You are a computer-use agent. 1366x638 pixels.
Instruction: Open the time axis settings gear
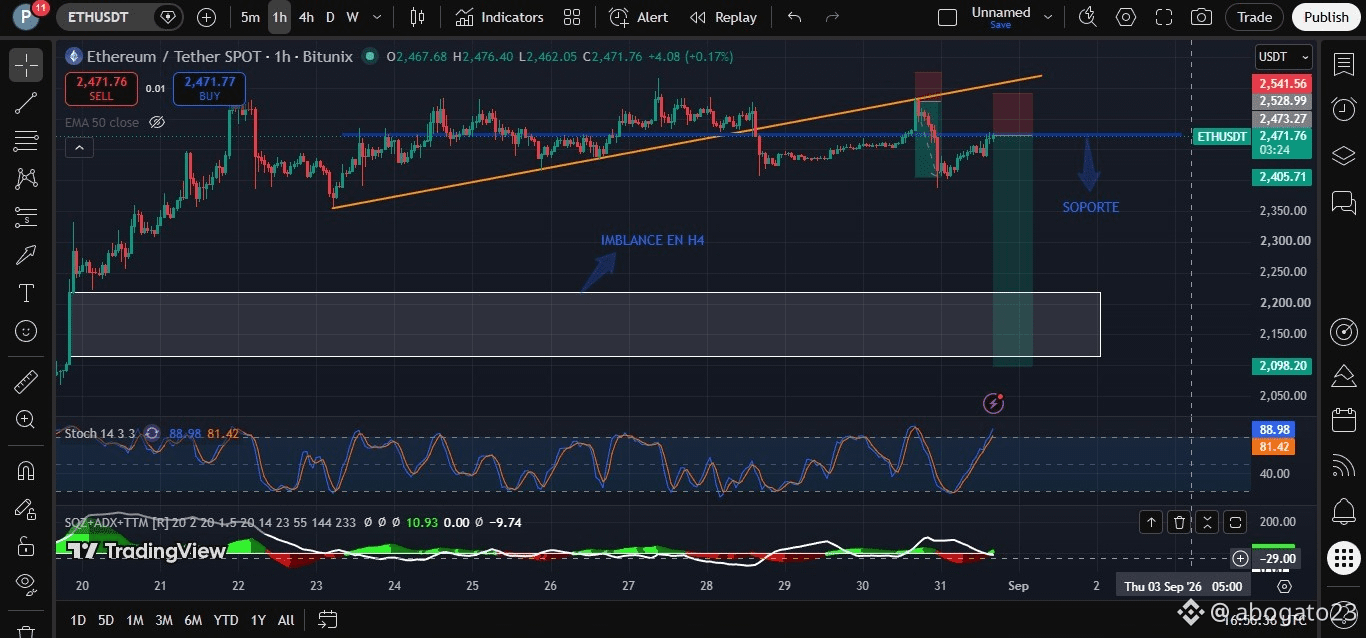[1284, 586]
